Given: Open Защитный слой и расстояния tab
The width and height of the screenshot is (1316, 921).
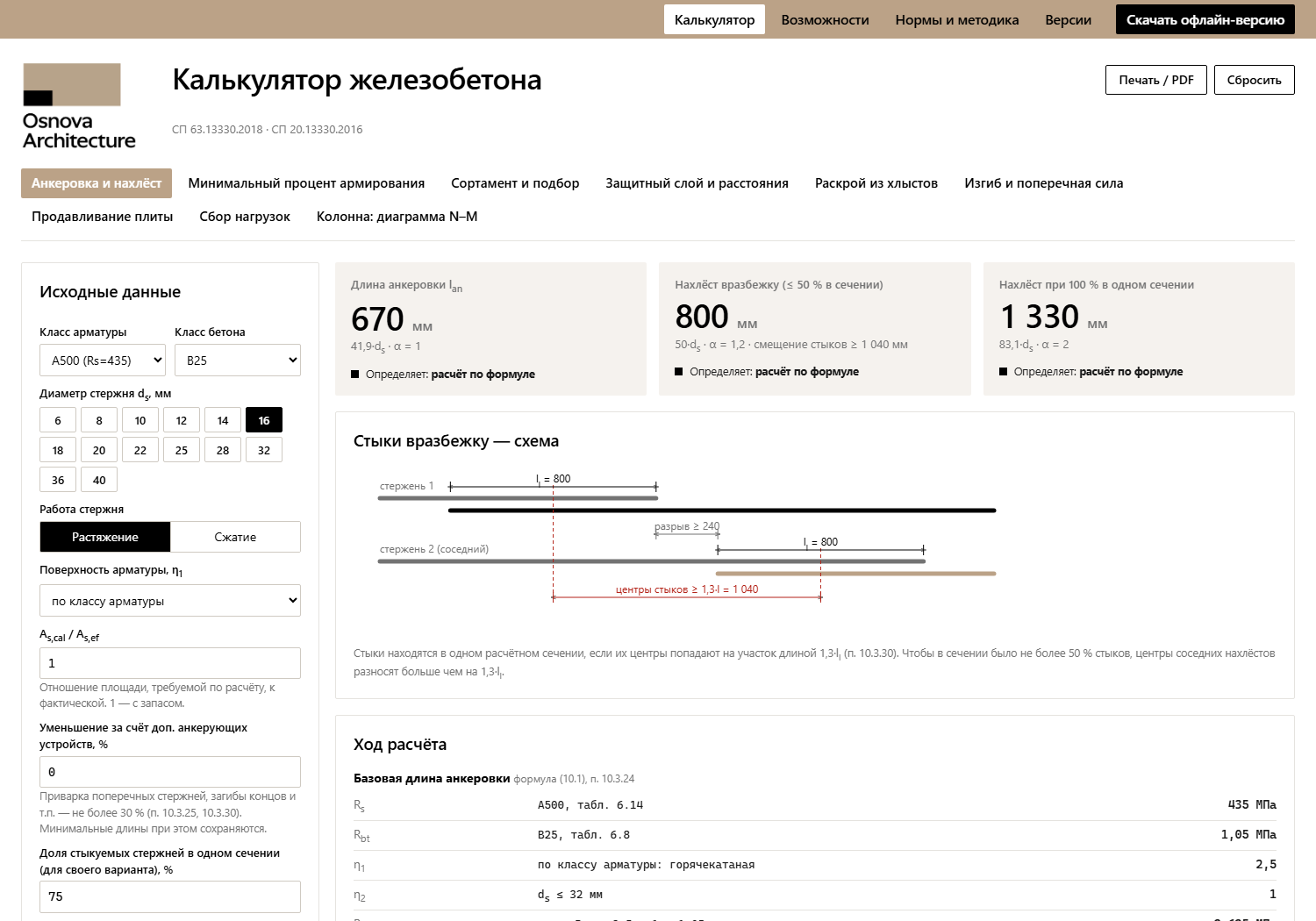Looking at the screenshot, I should click(697, 183).
